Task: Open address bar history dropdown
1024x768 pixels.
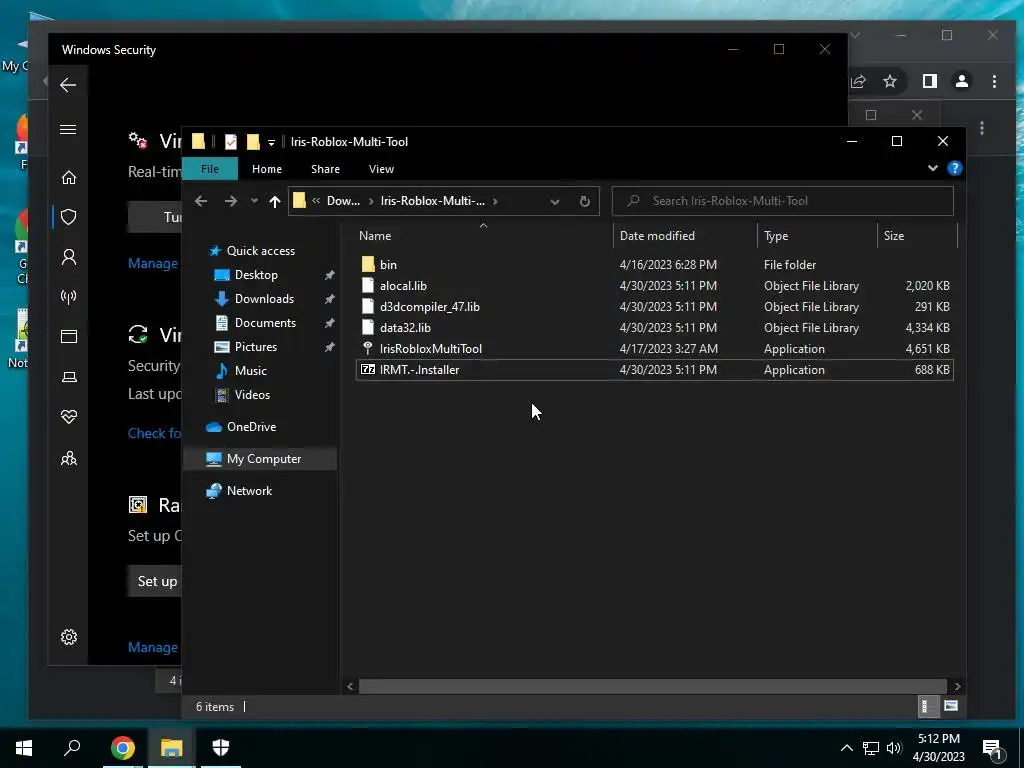Action: (554, 202)
